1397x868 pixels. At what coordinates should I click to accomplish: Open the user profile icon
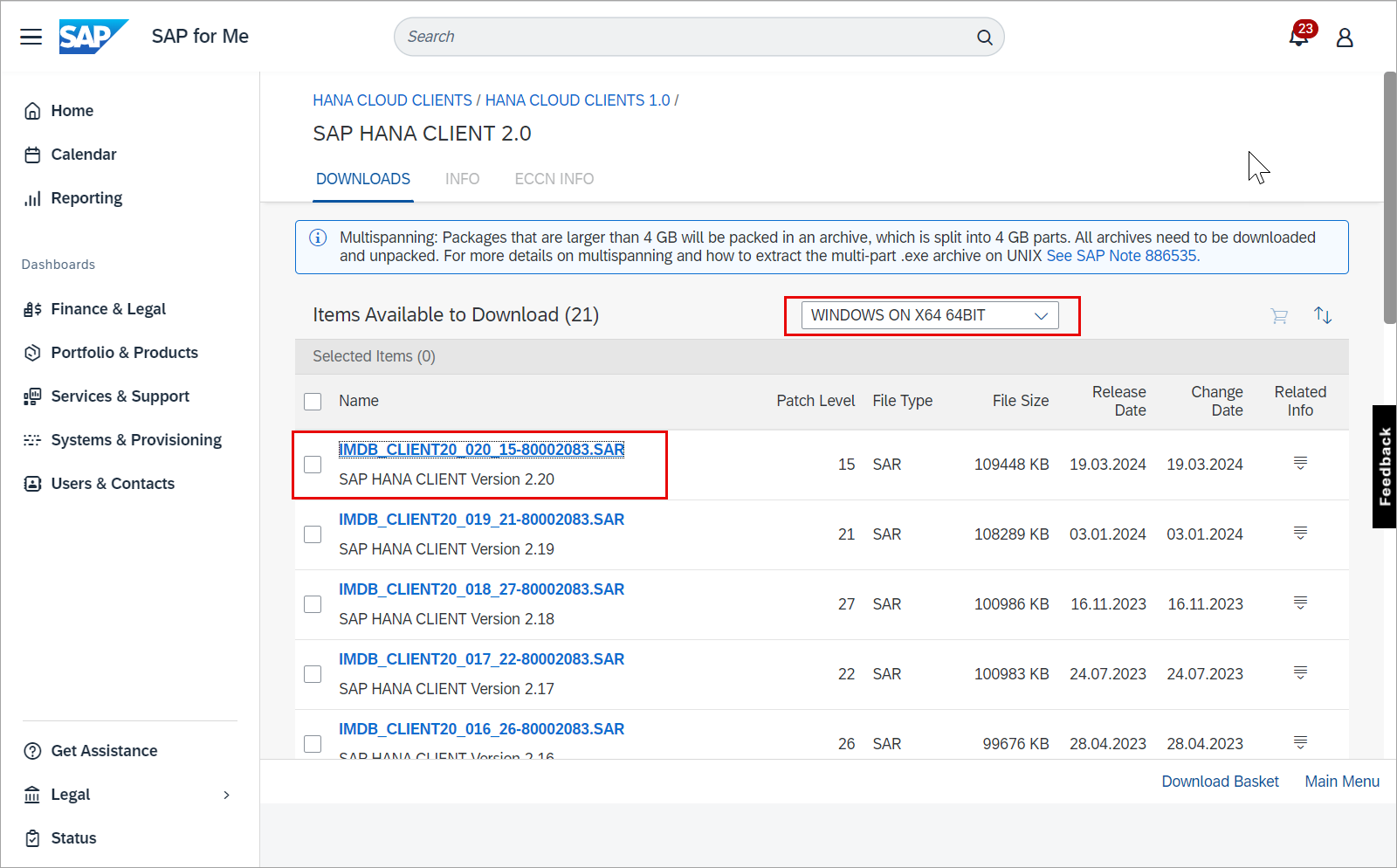pyautogui.click(x=1345, y=37)
